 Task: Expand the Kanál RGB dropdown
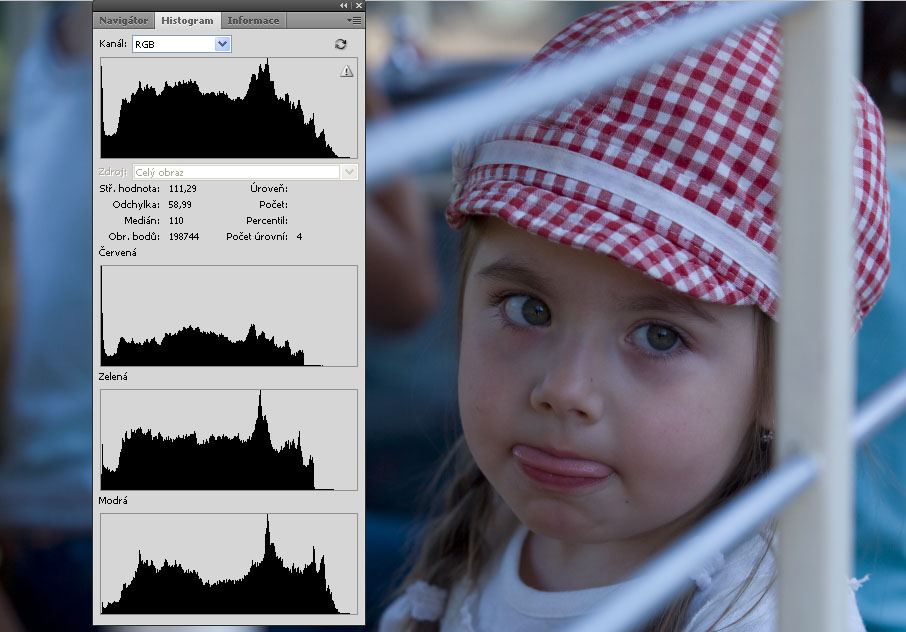pos(223,44)
